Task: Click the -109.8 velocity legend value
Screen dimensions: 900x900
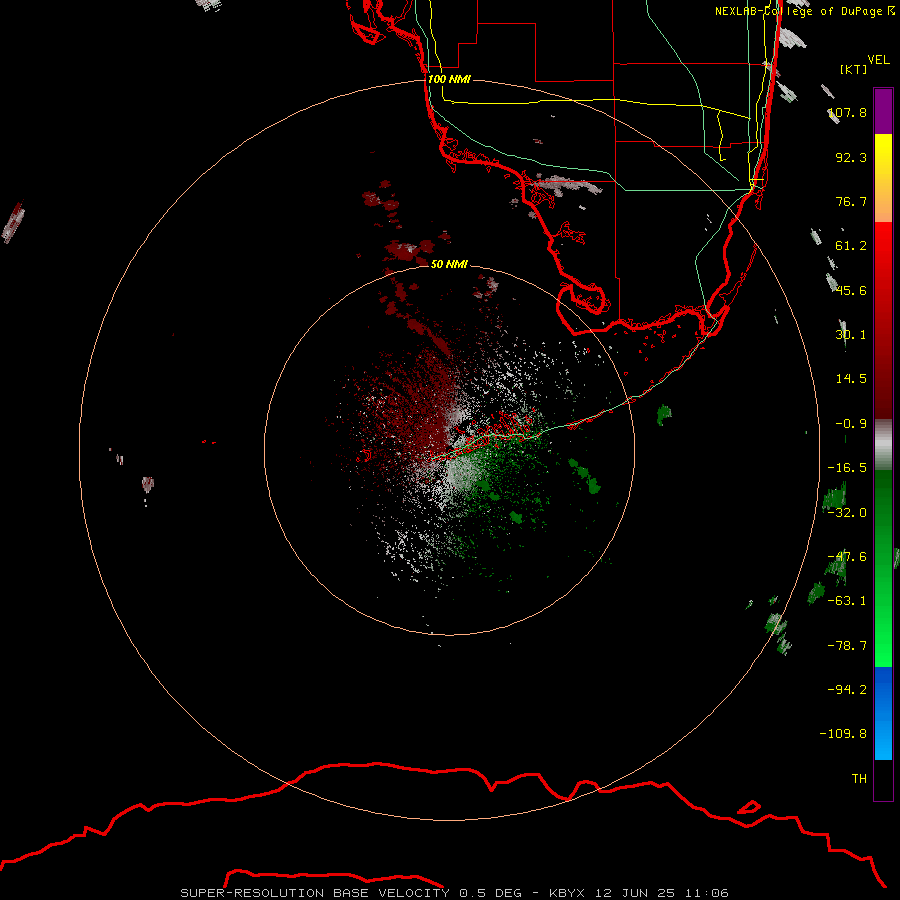Action: coord(843,734)
